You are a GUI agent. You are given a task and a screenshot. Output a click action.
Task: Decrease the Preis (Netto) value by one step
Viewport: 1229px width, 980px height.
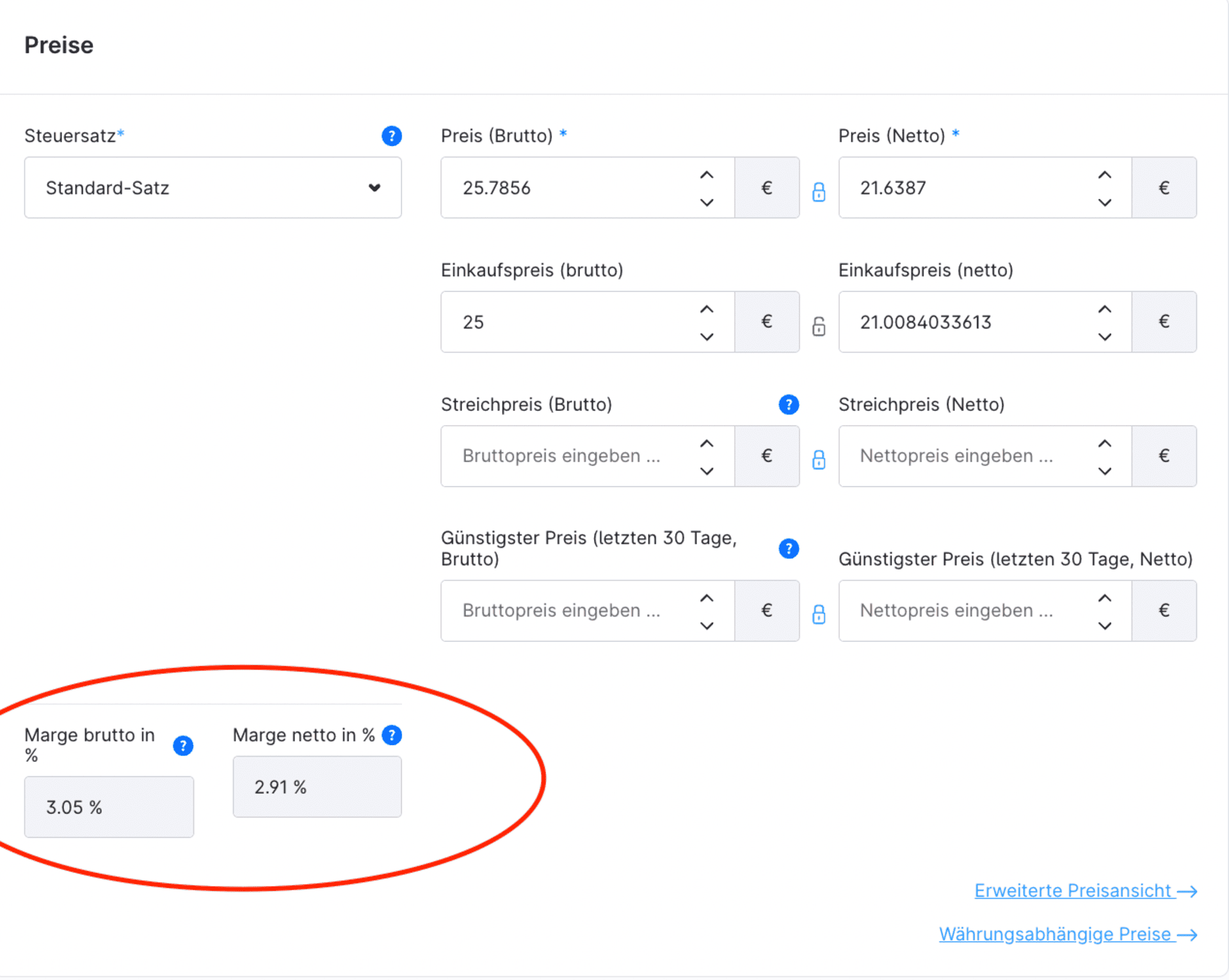(x=1105, y=202)
